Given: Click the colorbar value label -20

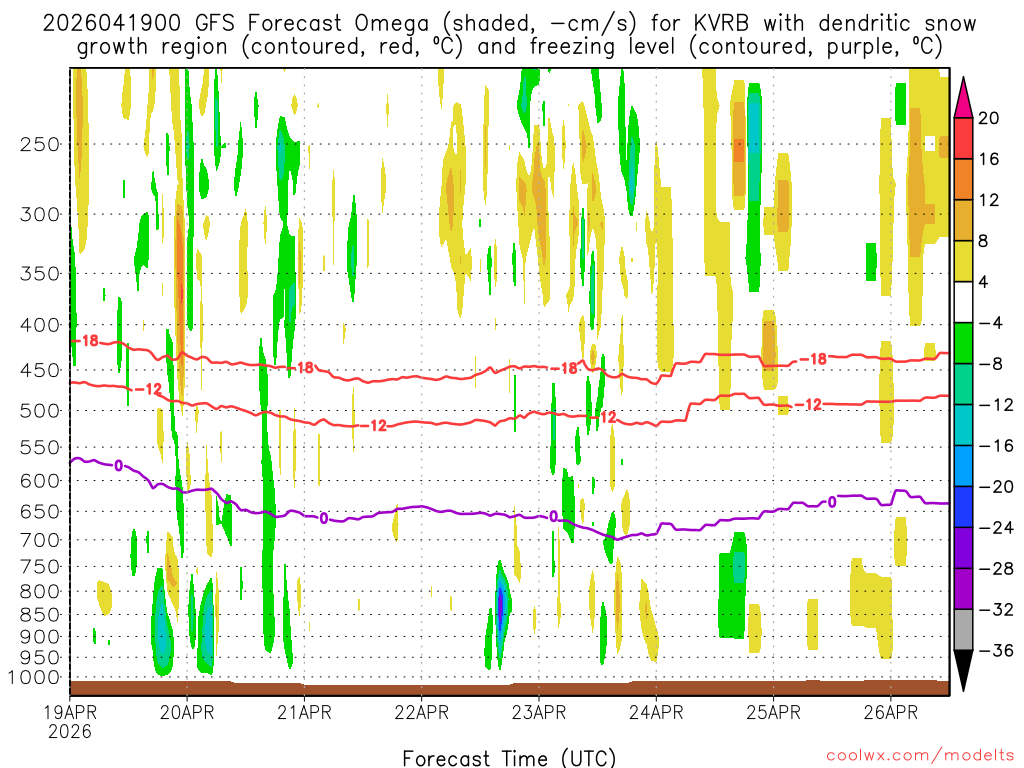Looking at the screenshot, I should click(x=996, y=487).
